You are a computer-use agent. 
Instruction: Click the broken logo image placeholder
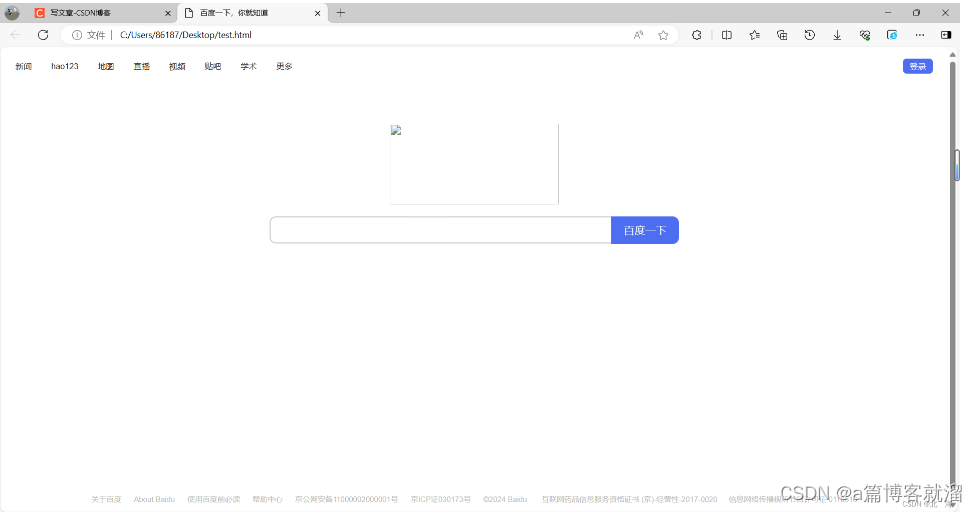click(x=474, y=164)
